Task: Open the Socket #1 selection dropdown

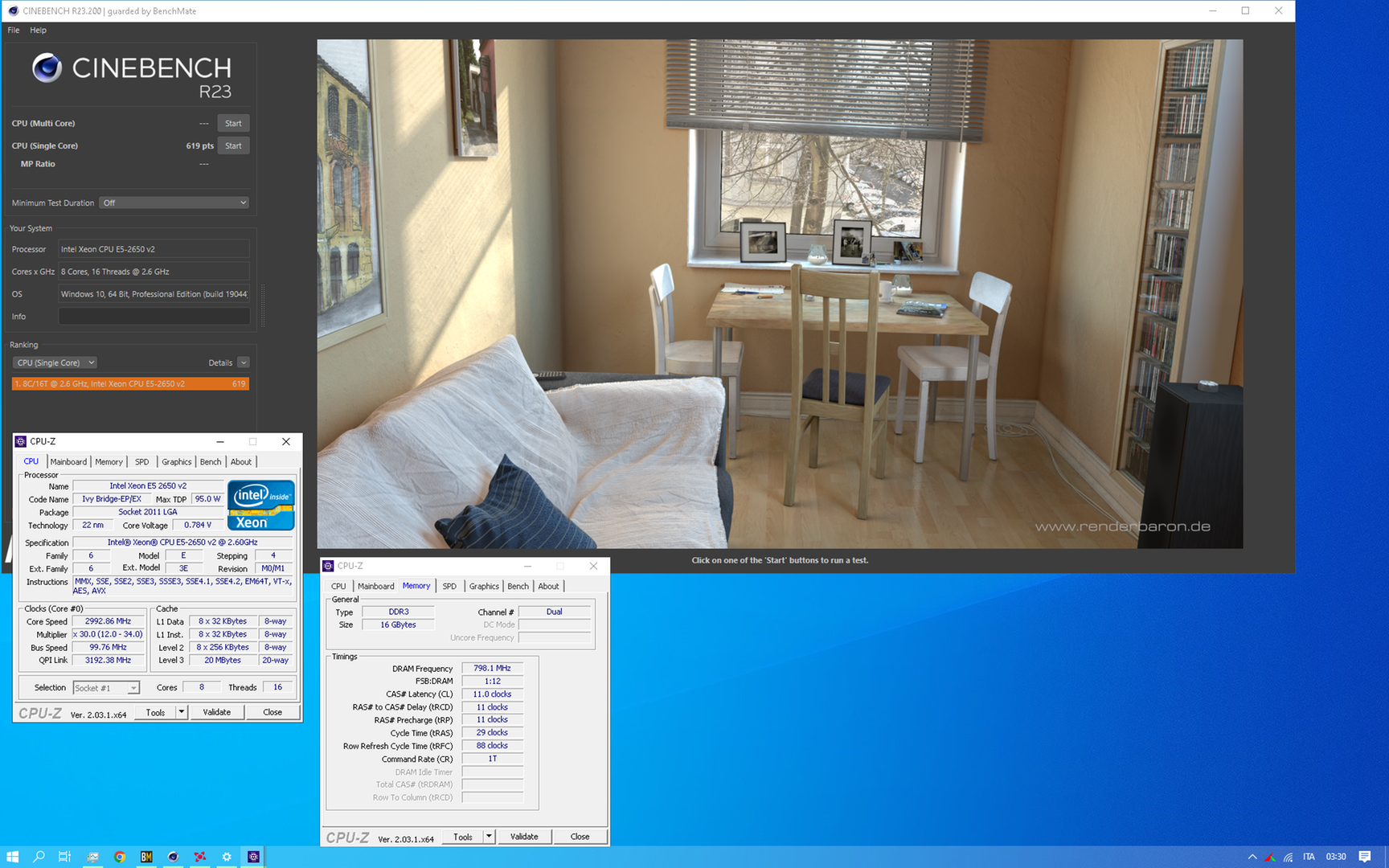Action: [106, 688]
